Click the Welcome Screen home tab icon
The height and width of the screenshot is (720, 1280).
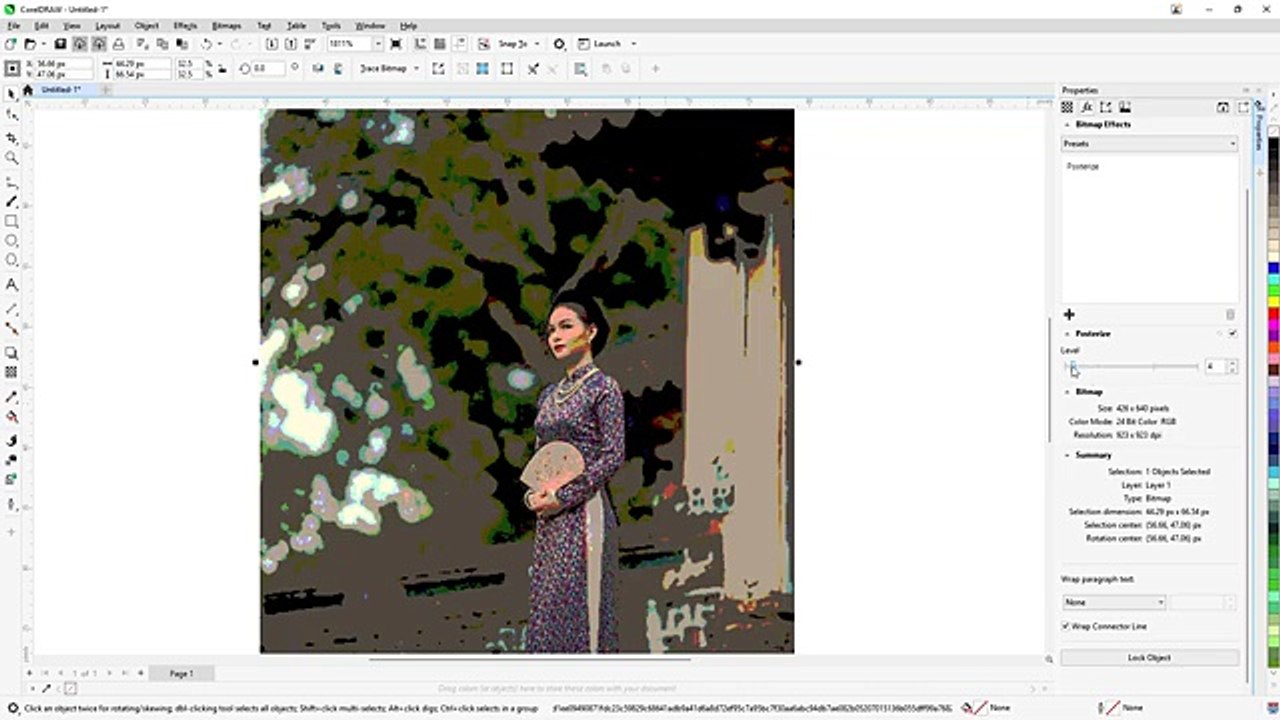click(x=28, y=90)
